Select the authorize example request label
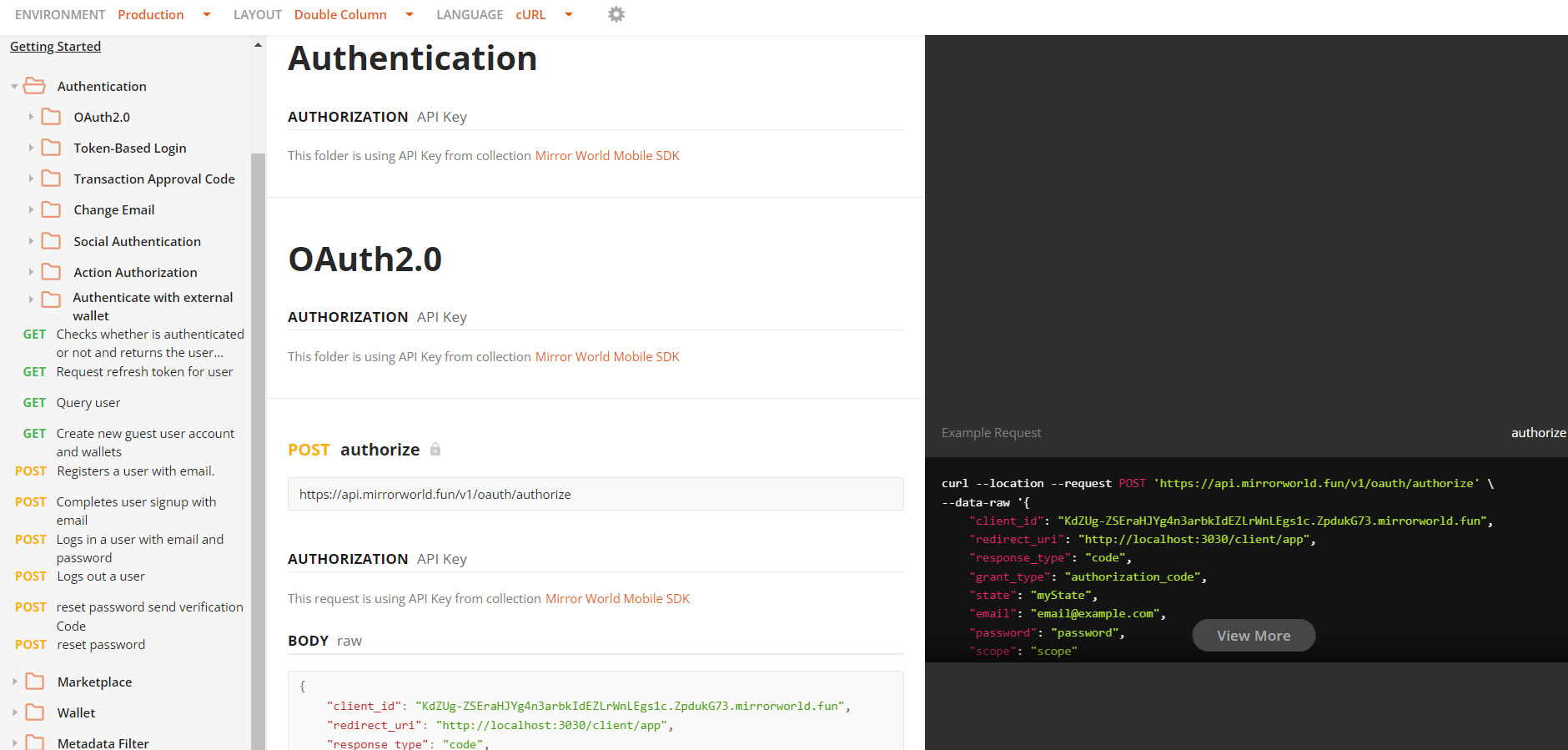 [x=1538, y=433]
